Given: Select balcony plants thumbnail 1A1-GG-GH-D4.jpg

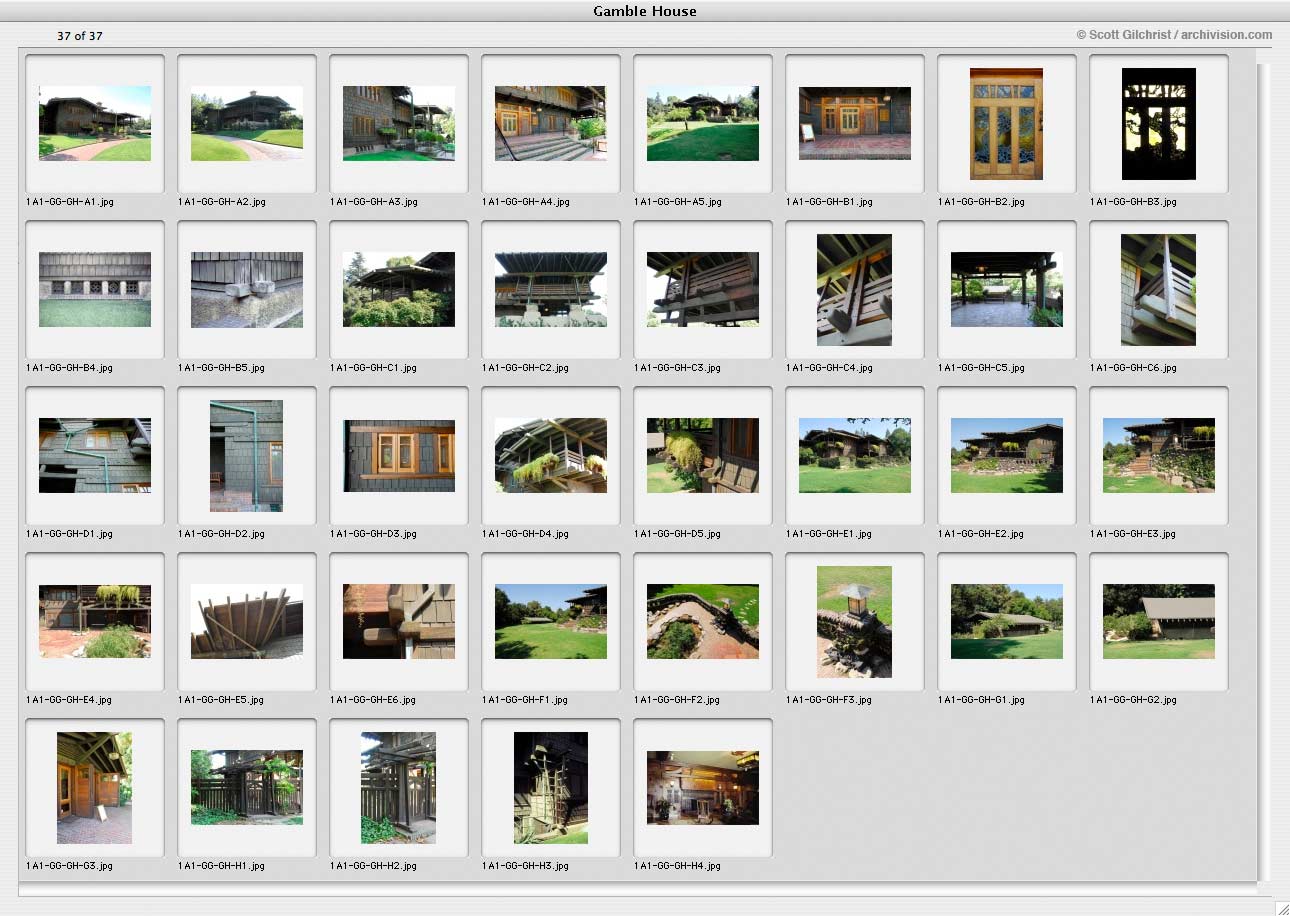Looking at the screenshot, I should click(551, 455).
